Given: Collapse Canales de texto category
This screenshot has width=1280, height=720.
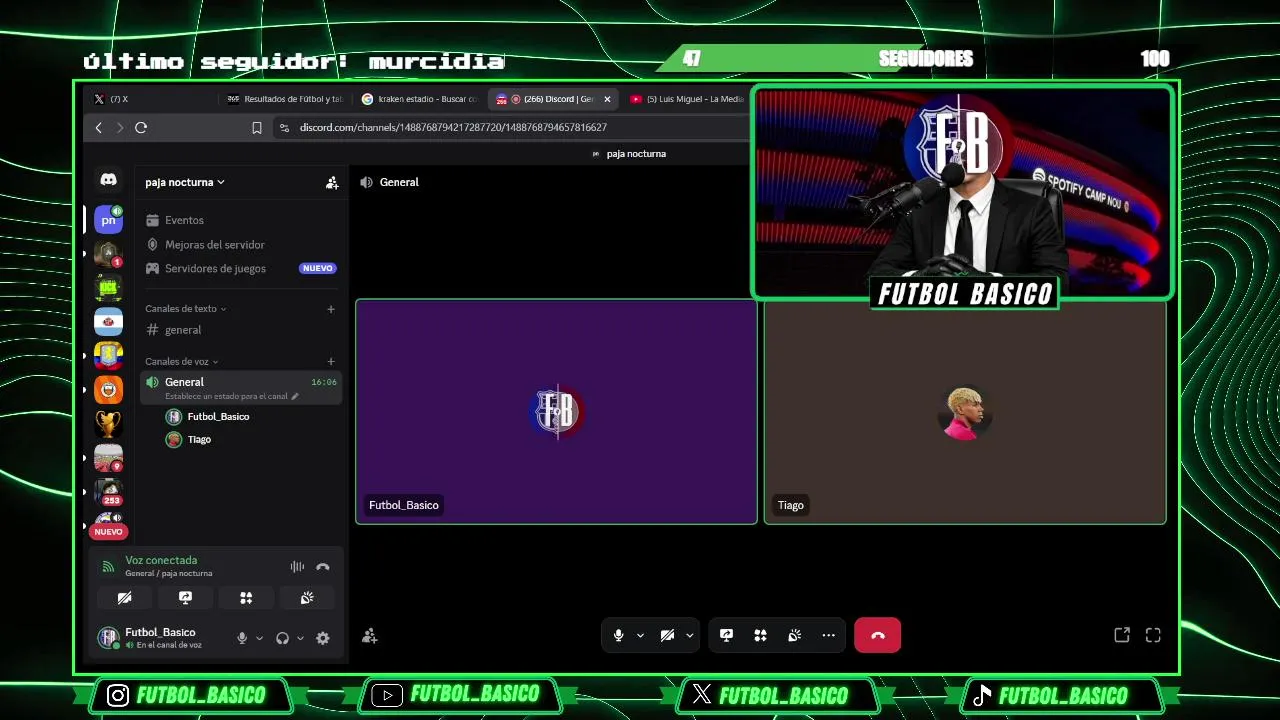Looking at the screenshot, I should (x=186, y=309).
